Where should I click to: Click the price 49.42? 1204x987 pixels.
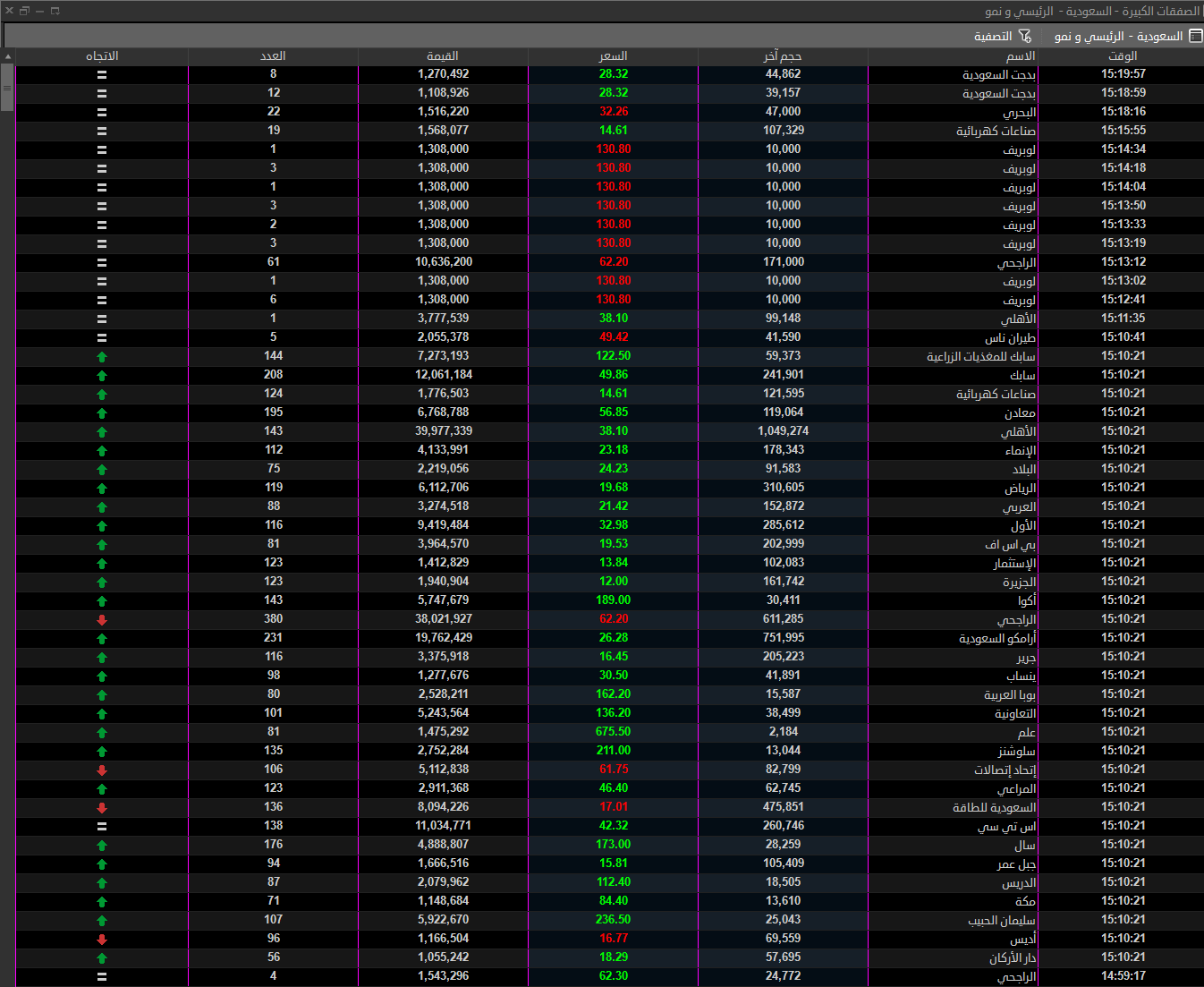point(614,337)
